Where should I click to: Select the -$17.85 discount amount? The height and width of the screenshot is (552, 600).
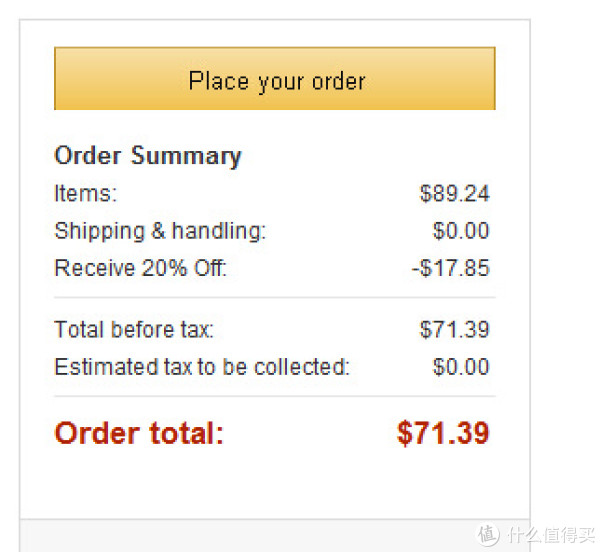pos(451,268)
